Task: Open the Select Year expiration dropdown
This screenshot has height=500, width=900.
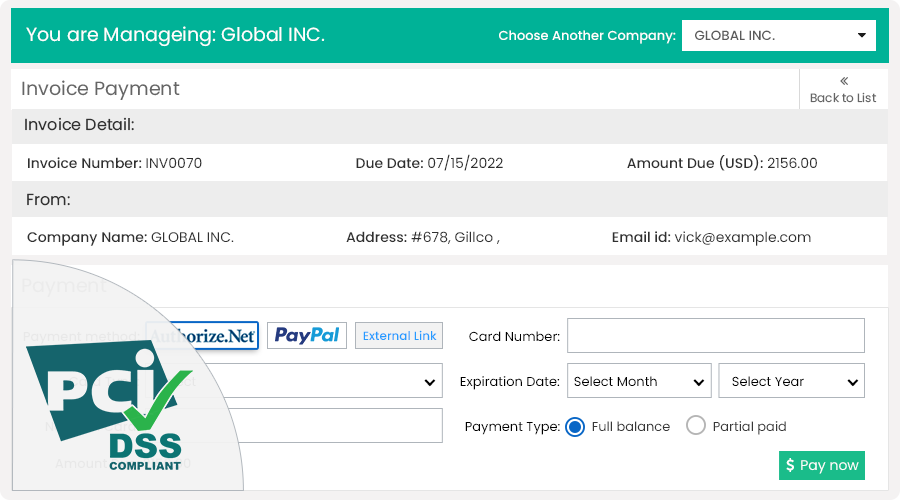Action: click(792, 381)
